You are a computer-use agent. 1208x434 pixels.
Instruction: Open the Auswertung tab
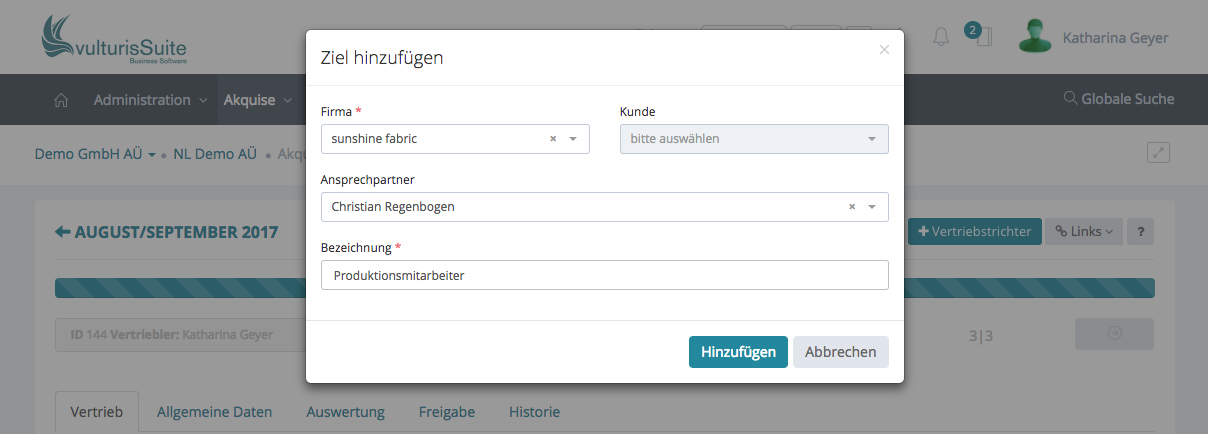coord(345,412)
